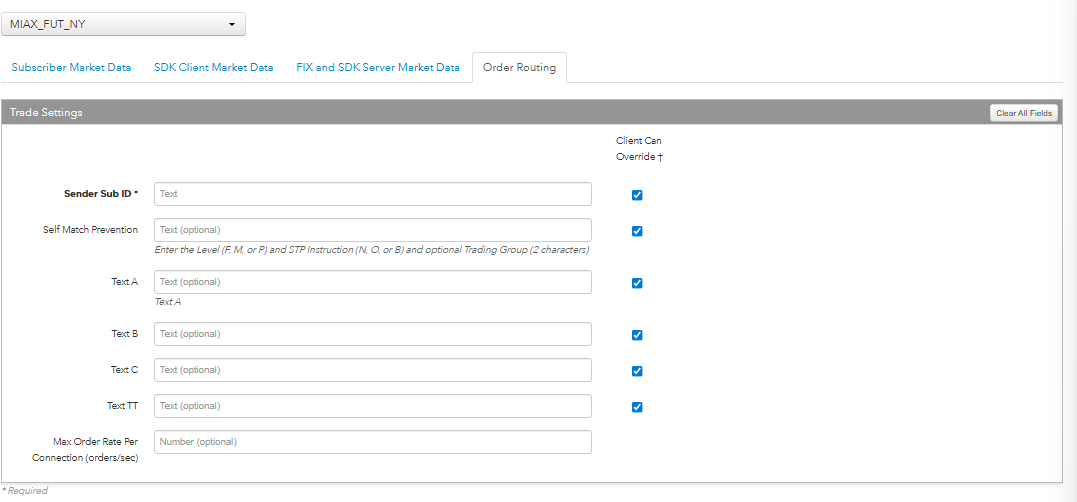
Task: Click into the Text A field
Action: (372, 282)
